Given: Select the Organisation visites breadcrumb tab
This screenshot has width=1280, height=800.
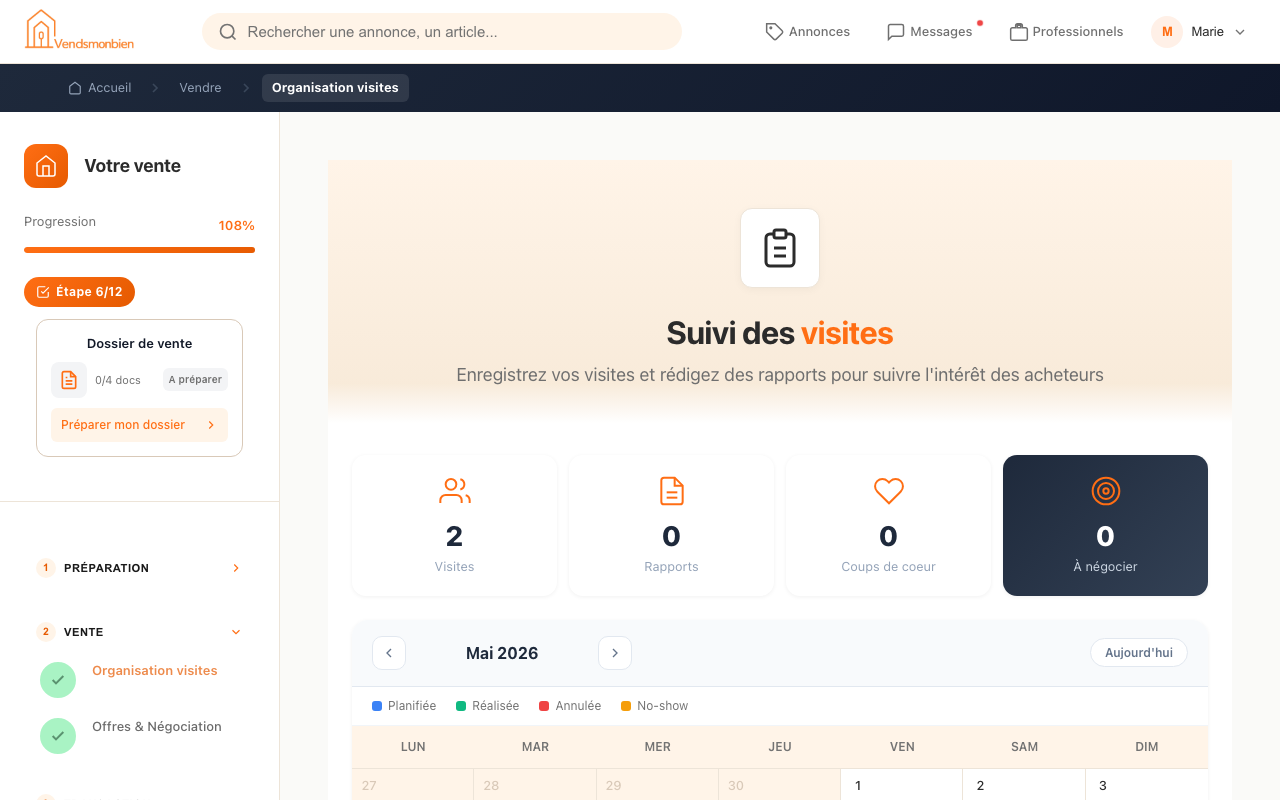Looking at the screenshot, I should 335,88.
